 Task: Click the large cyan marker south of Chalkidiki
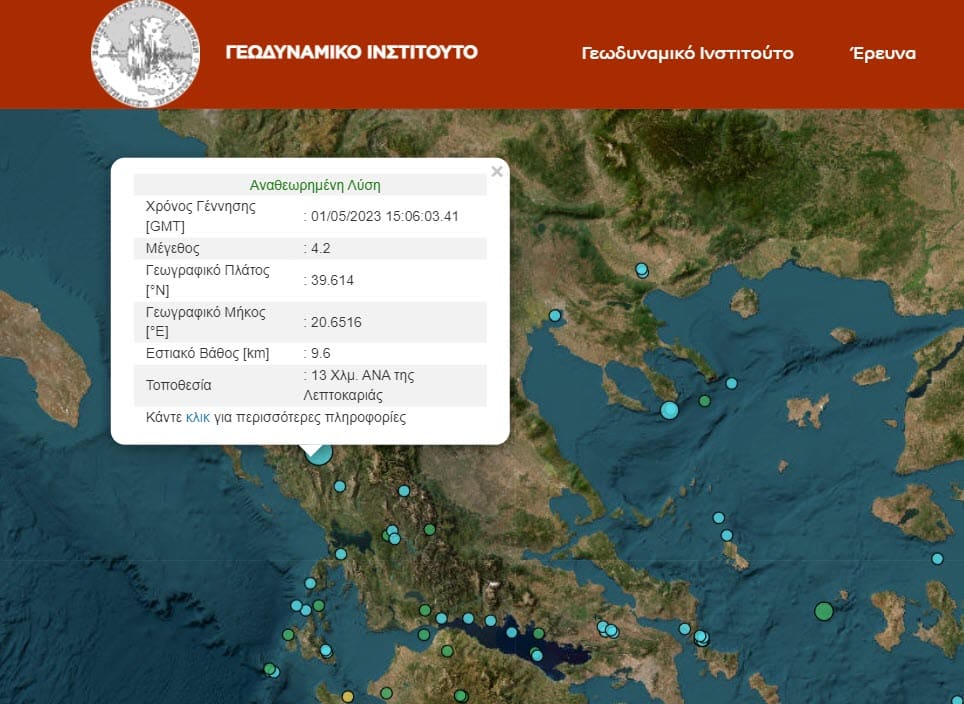(x=670, y=410)
